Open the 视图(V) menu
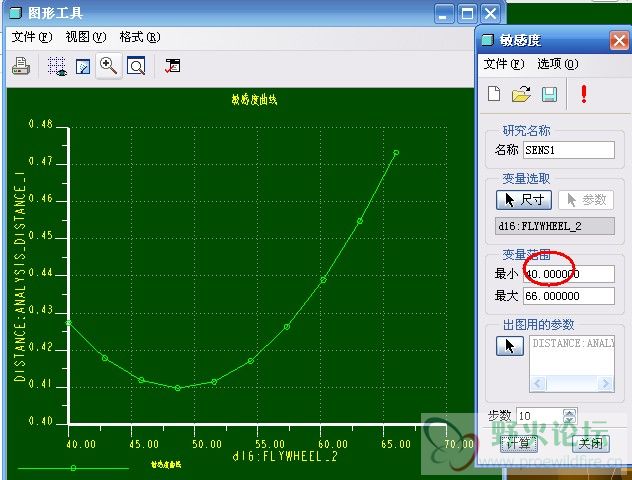 85,37
